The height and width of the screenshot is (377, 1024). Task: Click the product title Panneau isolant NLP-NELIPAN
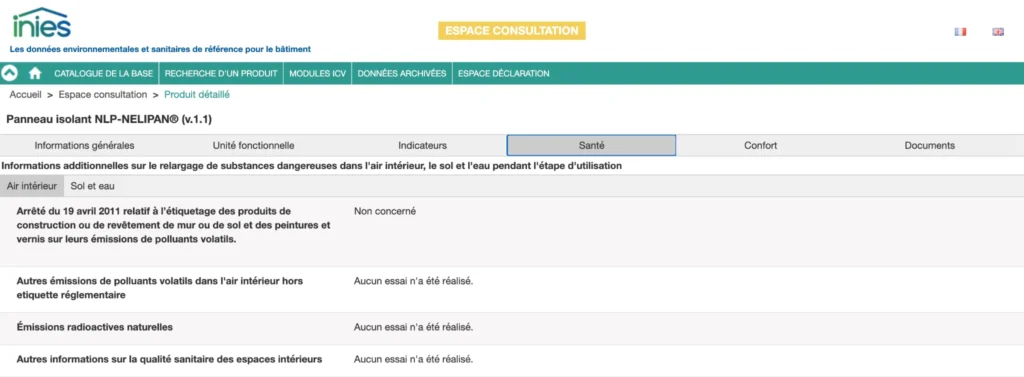click(109, 120)
